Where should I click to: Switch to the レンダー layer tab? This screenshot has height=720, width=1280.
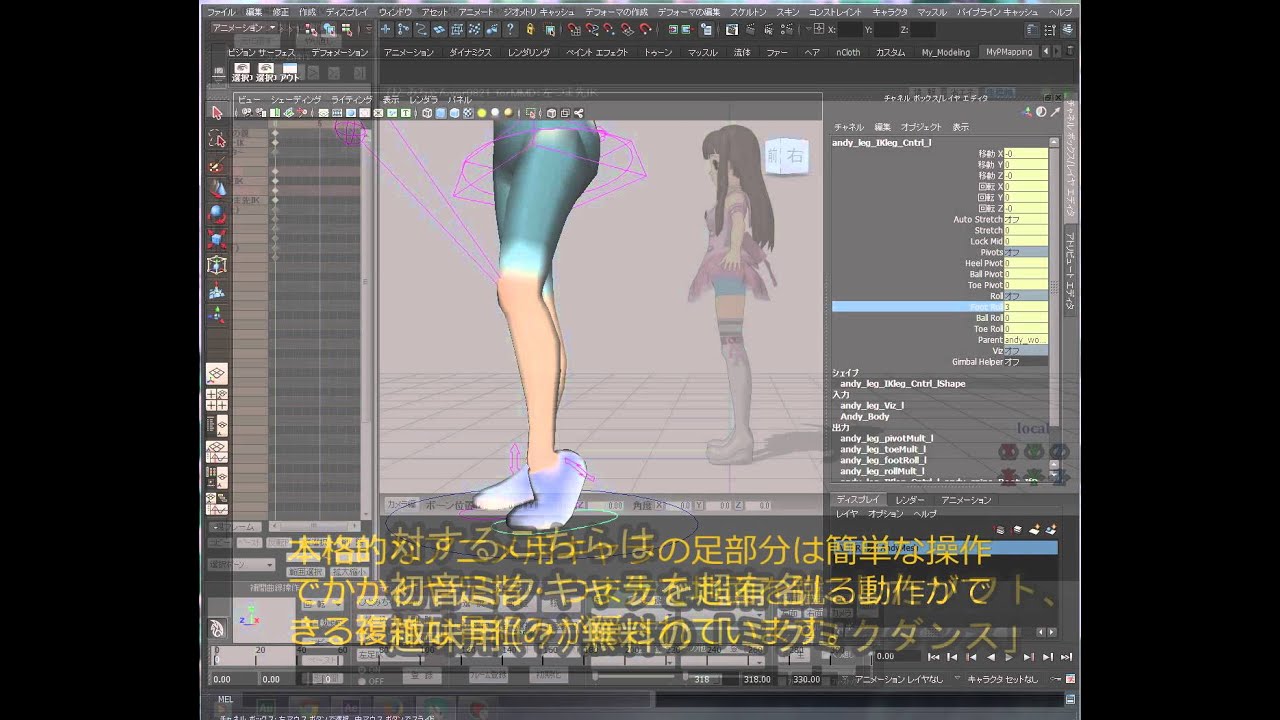click(x=909, y=499)
